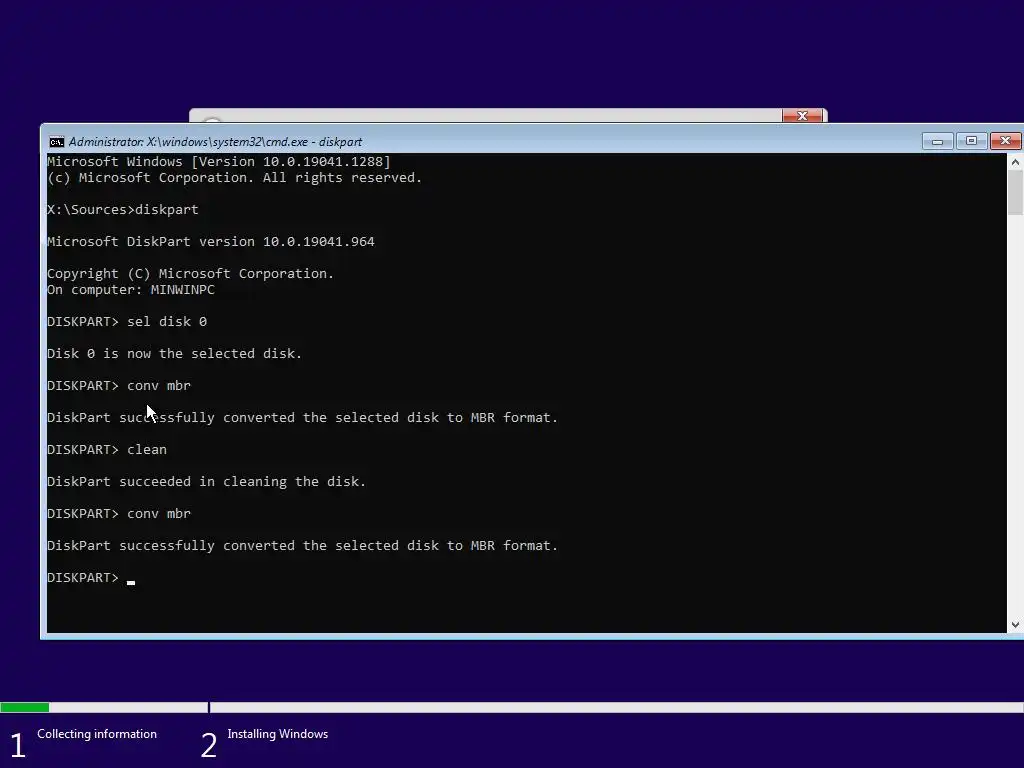Minimize the command prompt window
This screenshot has width=1024, height=768.
[x=937, y=141]
